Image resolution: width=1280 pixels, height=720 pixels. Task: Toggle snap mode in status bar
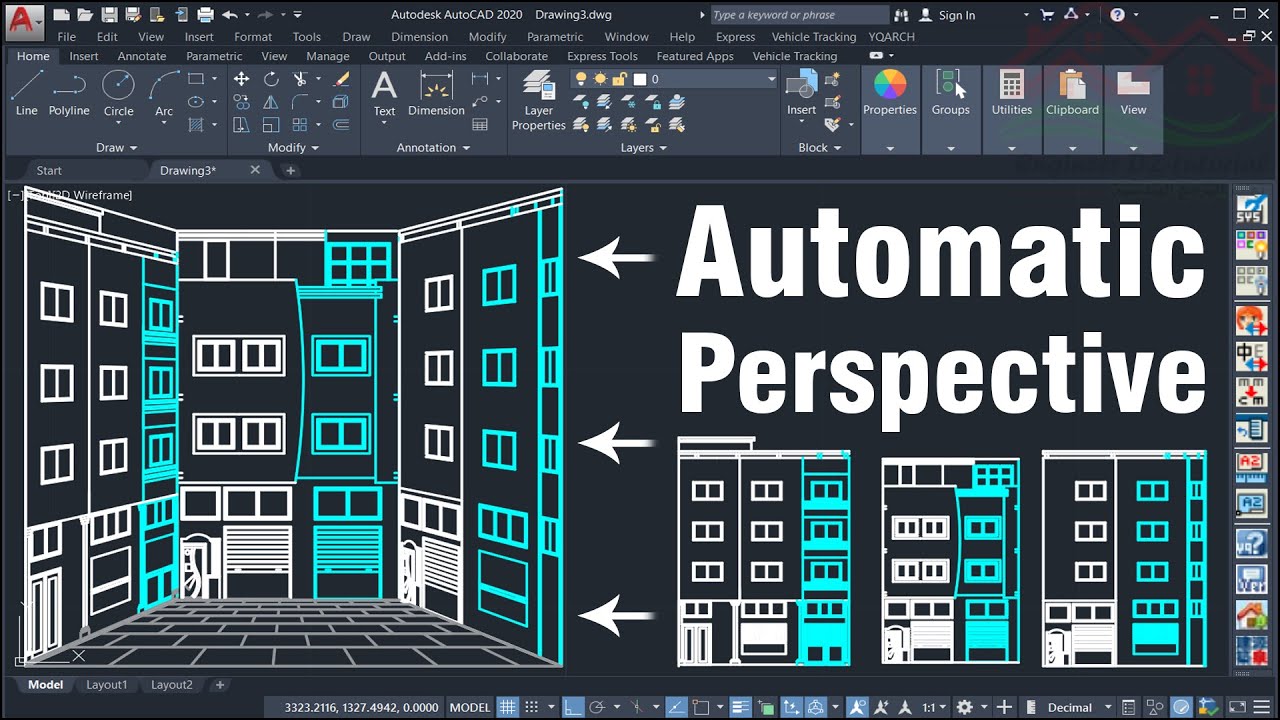pyautogui.click(x=532, y=707)
